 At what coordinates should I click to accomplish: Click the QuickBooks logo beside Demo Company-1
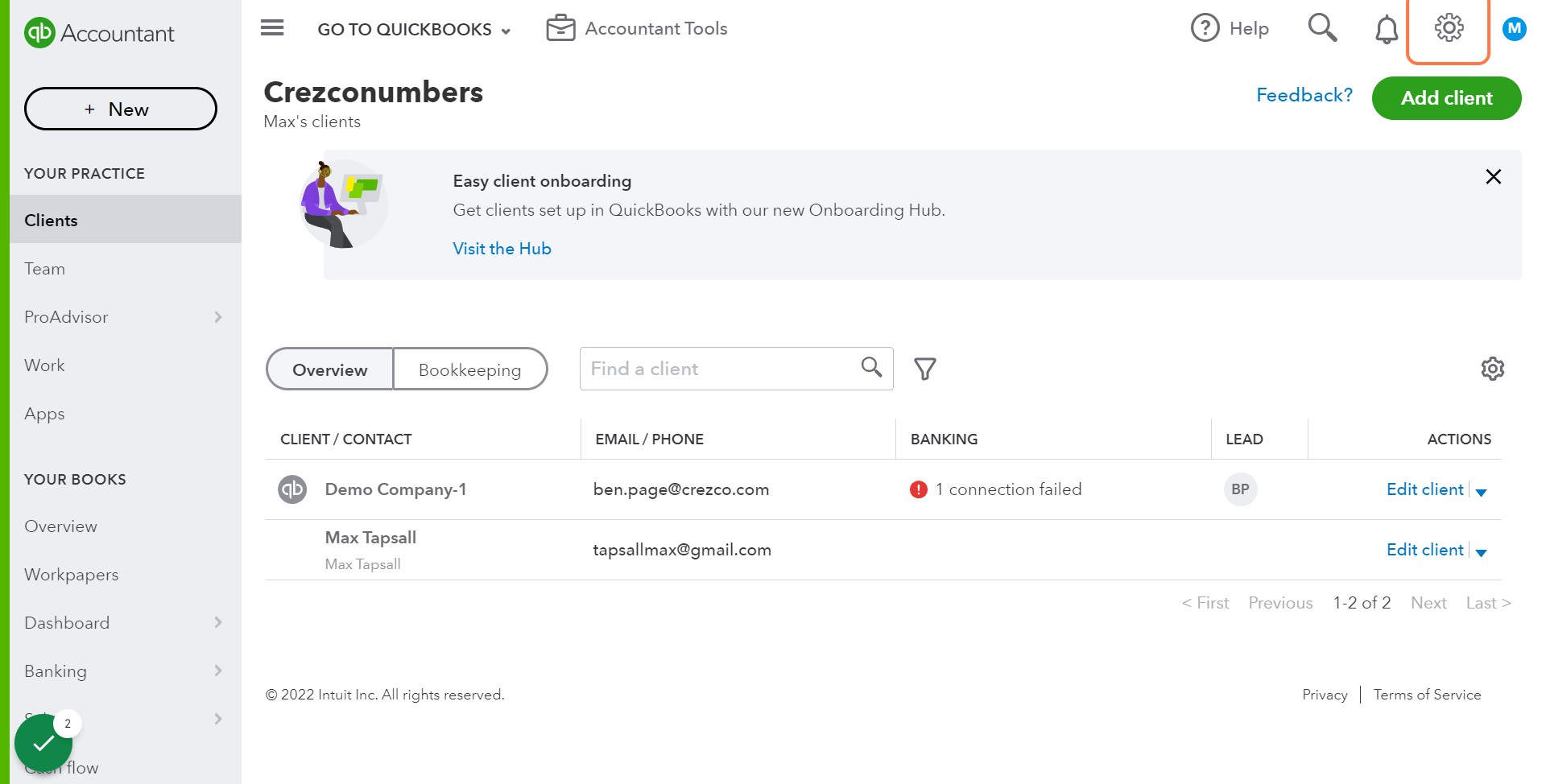point(292,489)
